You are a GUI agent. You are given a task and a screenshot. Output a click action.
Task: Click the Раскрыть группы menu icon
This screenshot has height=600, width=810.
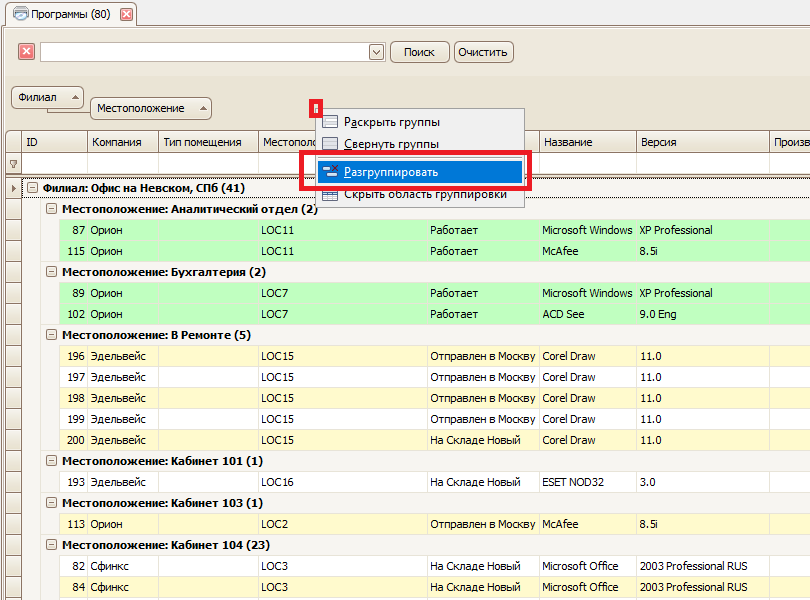point(330,122)
